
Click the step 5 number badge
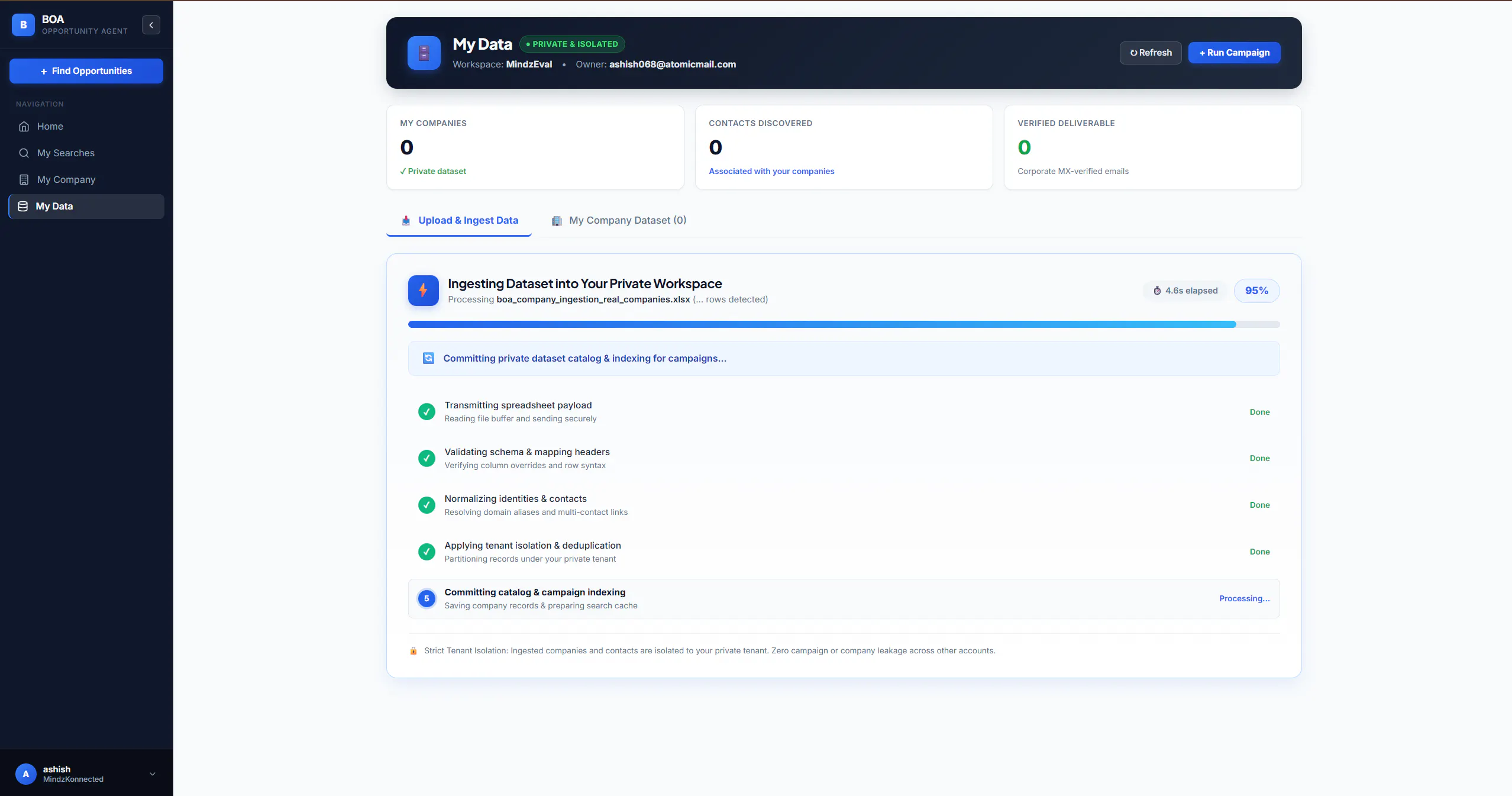(x=427, y=598)
